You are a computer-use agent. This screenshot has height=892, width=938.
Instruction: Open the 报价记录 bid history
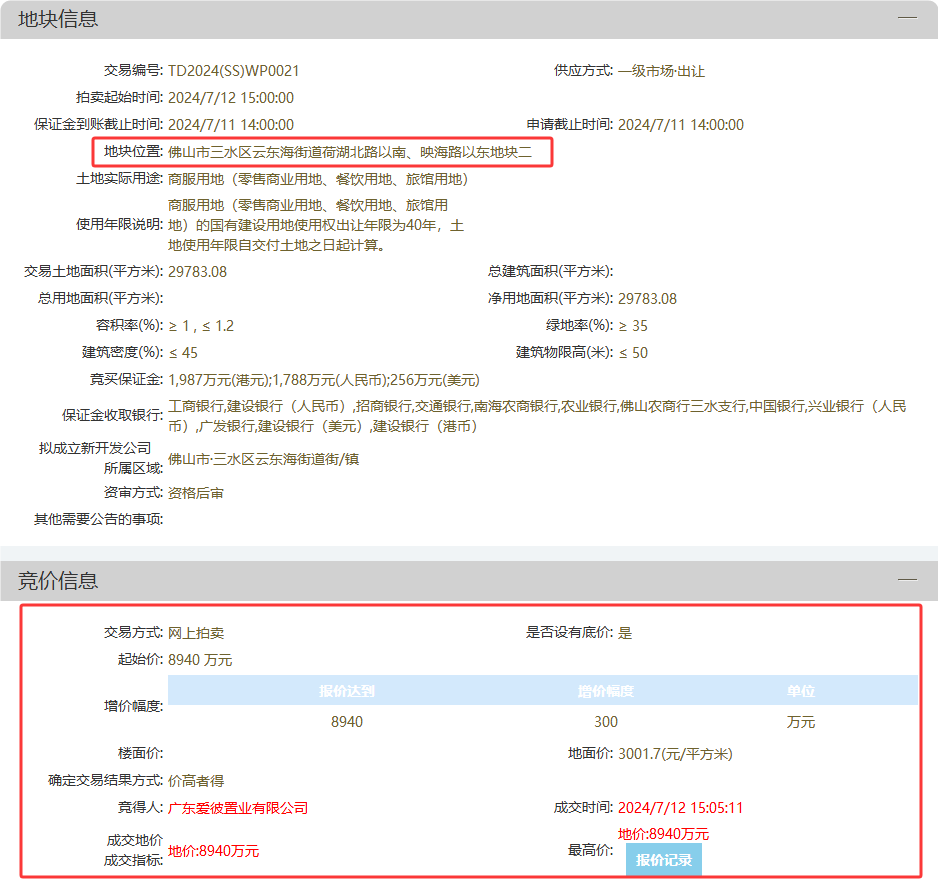pyautogui.click(x=663, y=860)
